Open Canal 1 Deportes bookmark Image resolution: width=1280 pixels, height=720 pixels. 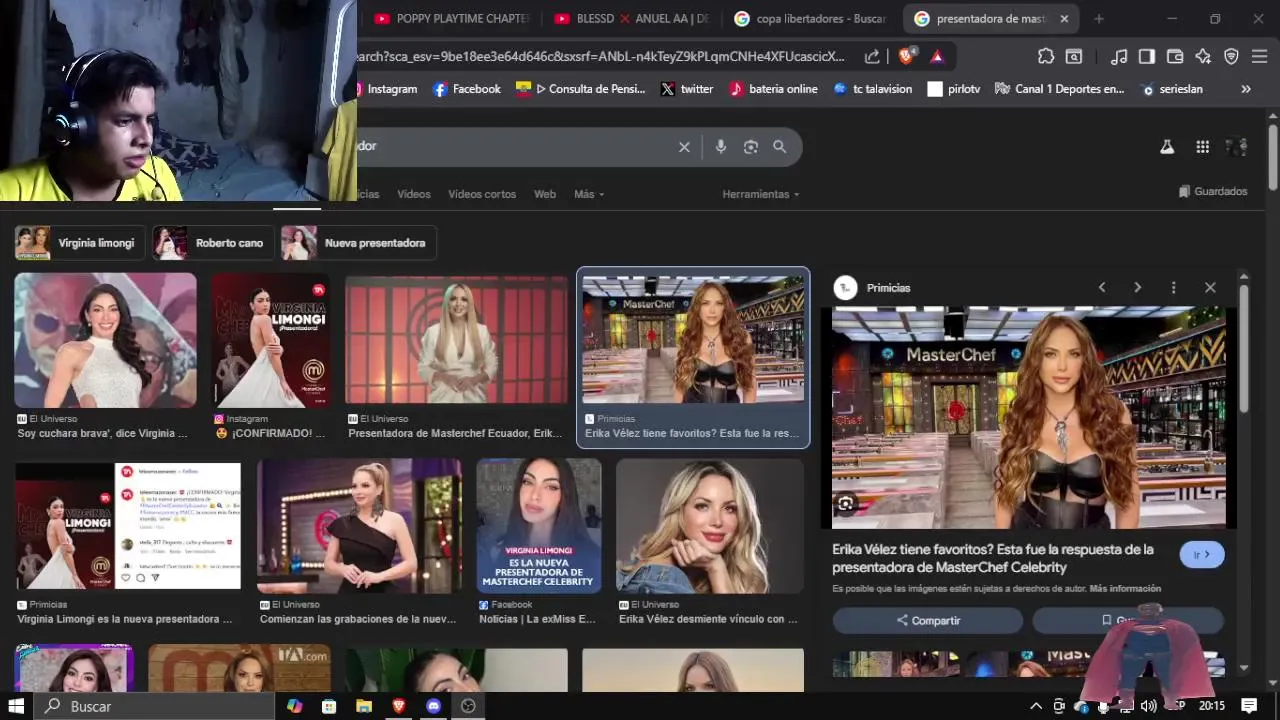click(x=1060, y=89)
